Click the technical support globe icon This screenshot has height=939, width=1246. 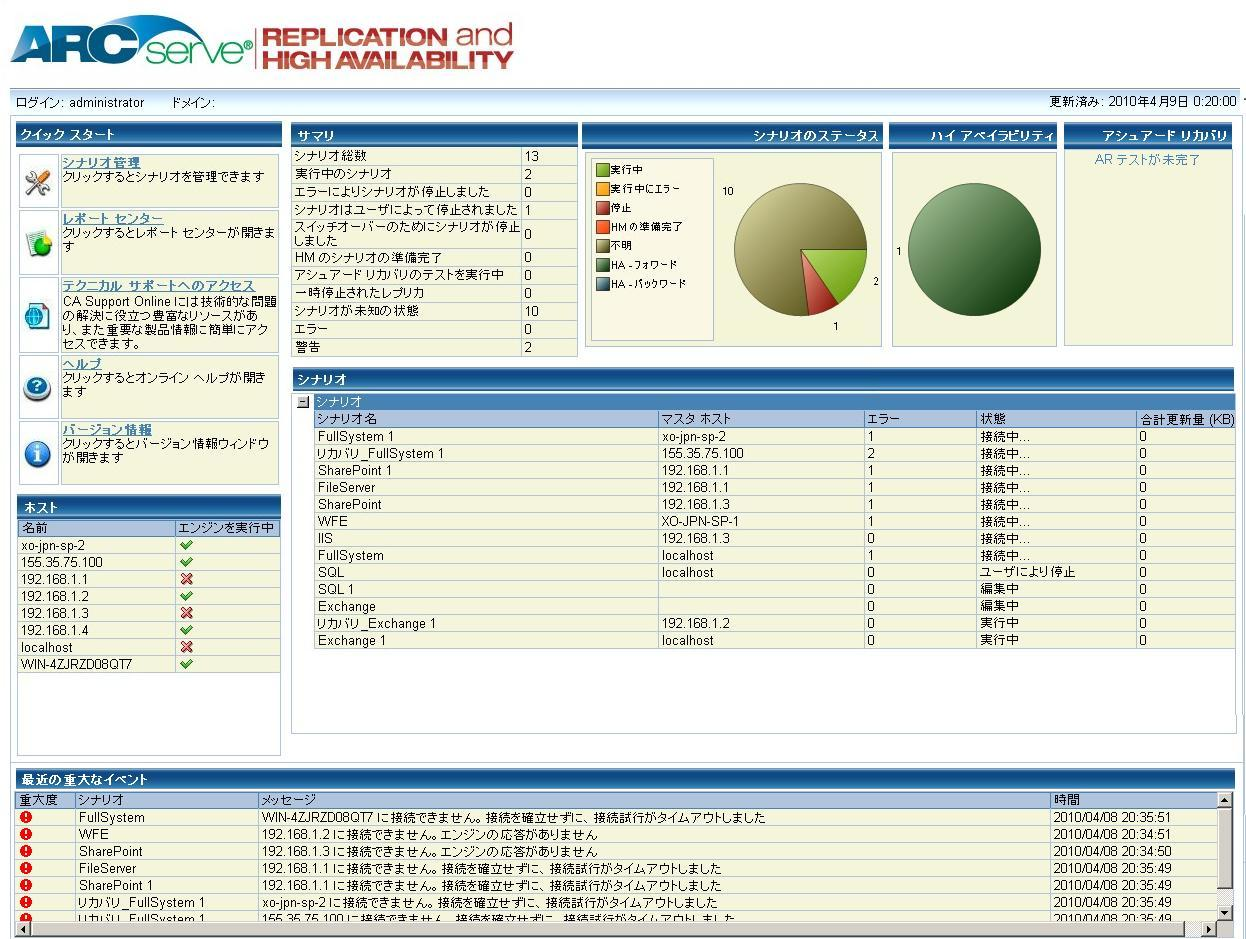[37, 317]
